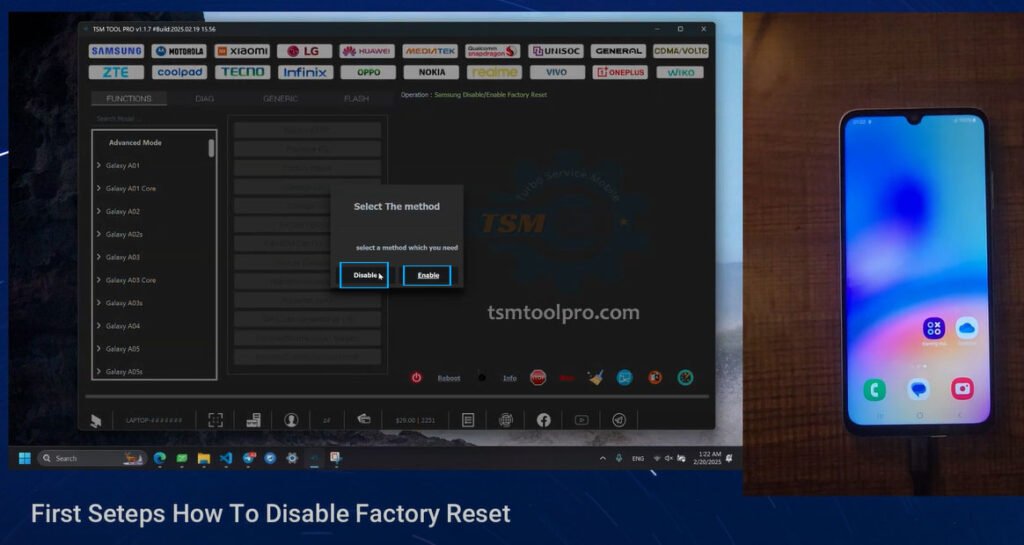Select the Wiko brand logo
The image size is (1024, 545).
click(680, 72)
